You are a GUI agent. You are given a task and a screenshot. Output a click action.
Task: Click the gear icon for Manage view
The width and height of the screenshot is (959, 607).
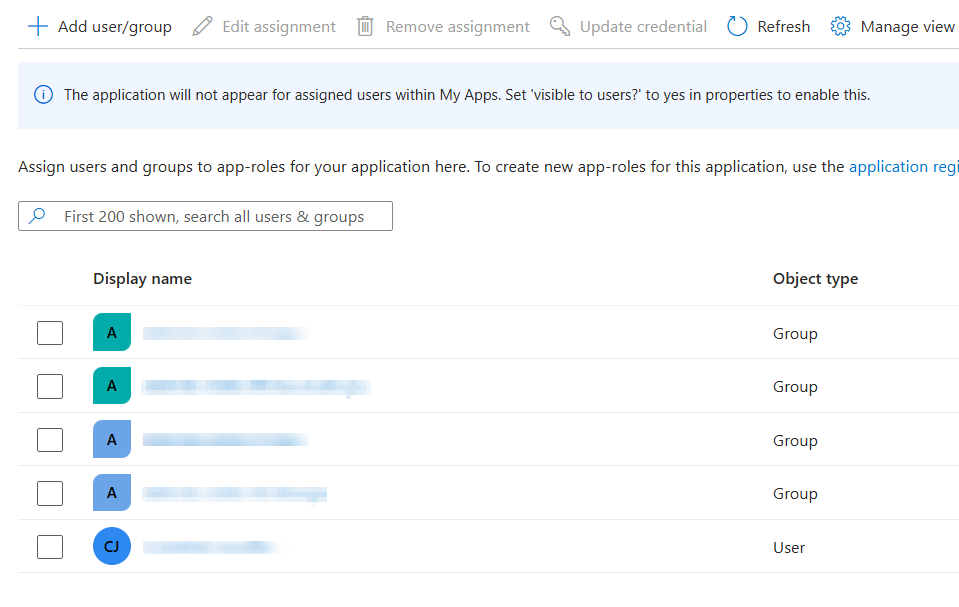pyautogui.click(x=840, y=26)
